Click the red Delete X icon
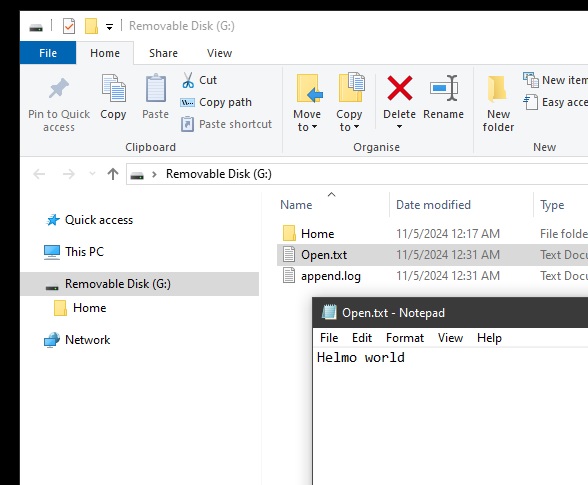Image resolution: width=588 pixels, height=485 pixels. (399, 88)
